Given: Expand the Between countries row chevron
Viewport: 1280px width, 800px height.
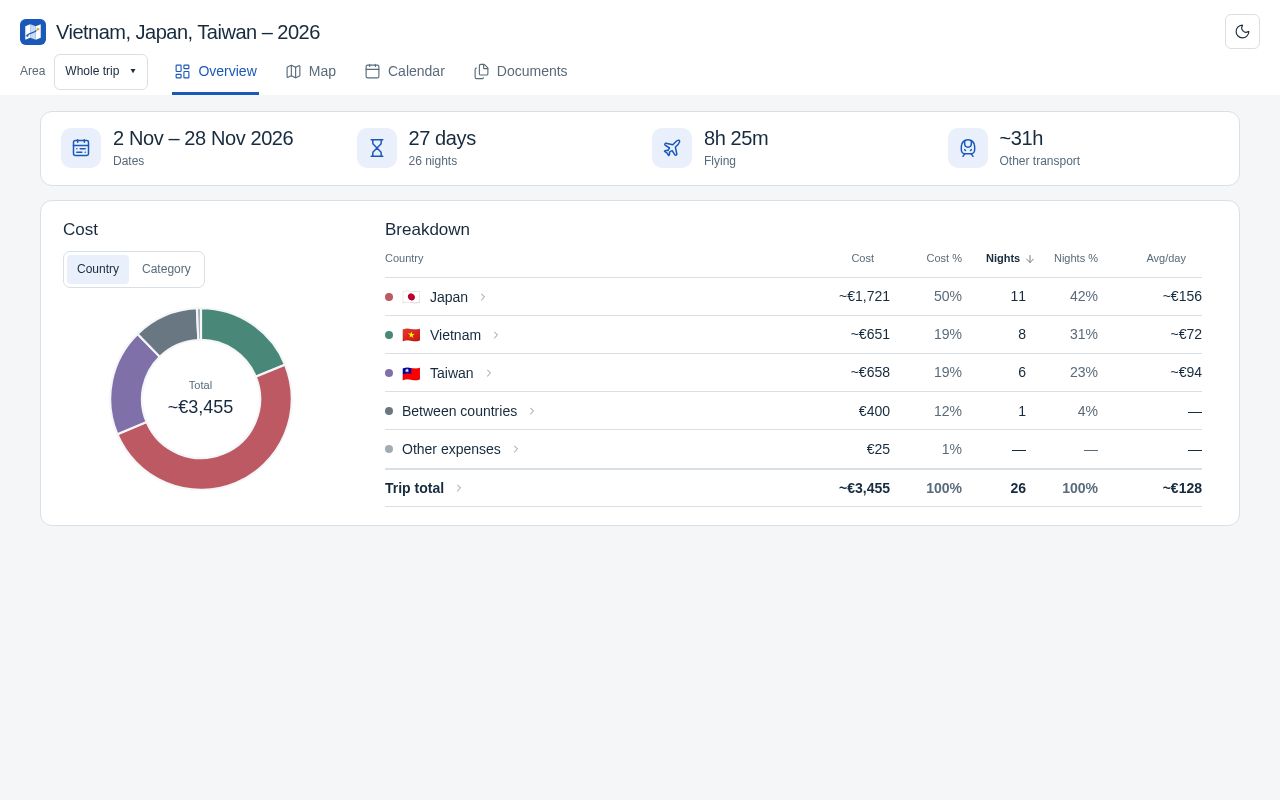Looking at the screenshot, I should tap(532, 411).
